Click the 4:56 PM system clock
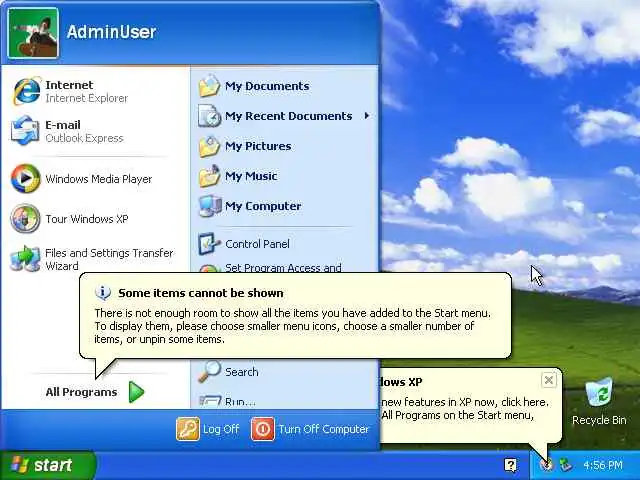The width and height of the screenshot is (640, 480). 603,465
